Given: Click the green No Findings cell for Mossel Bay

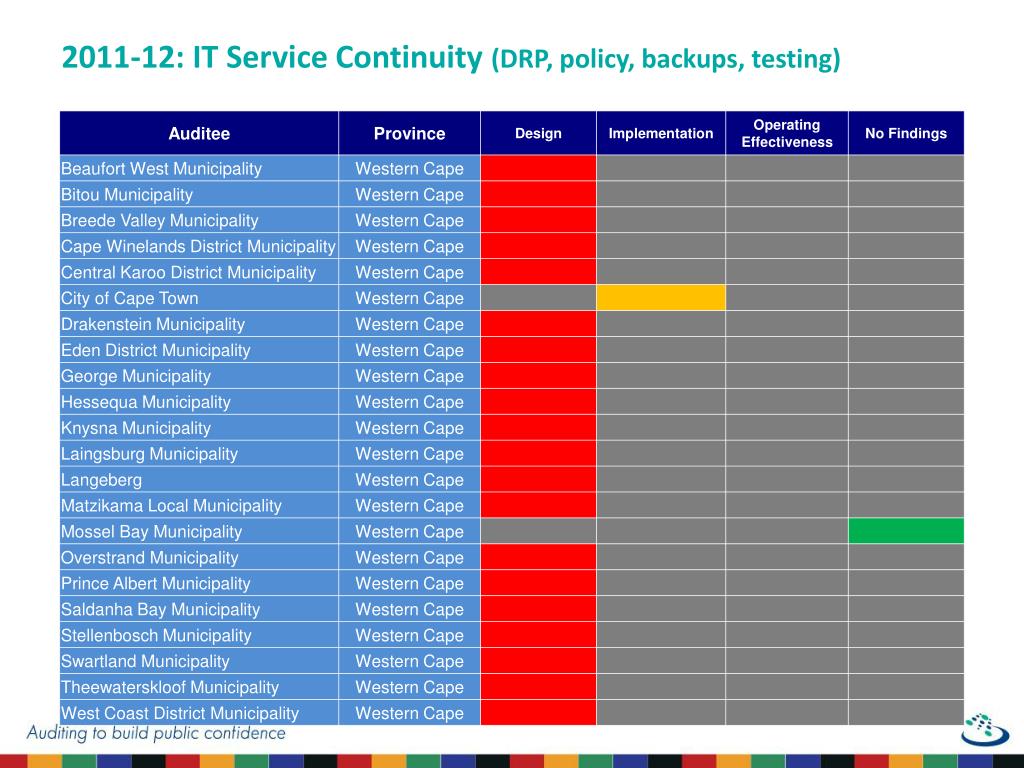Looking at the screenshot, I should 906,531.
